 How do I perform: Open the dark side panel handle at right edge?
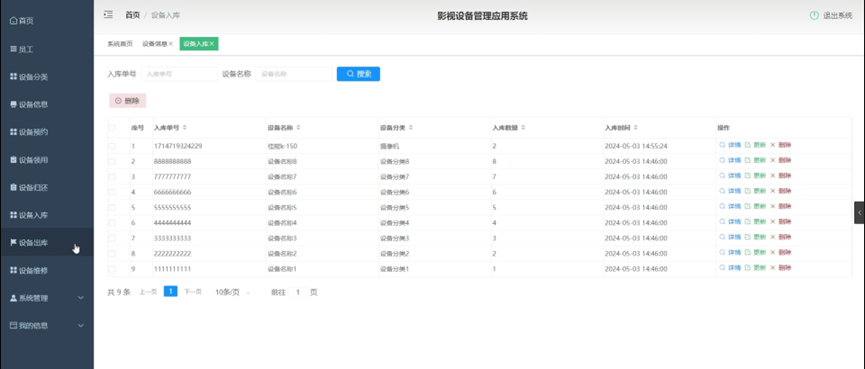pyautogui.click(x=859, y=212)
